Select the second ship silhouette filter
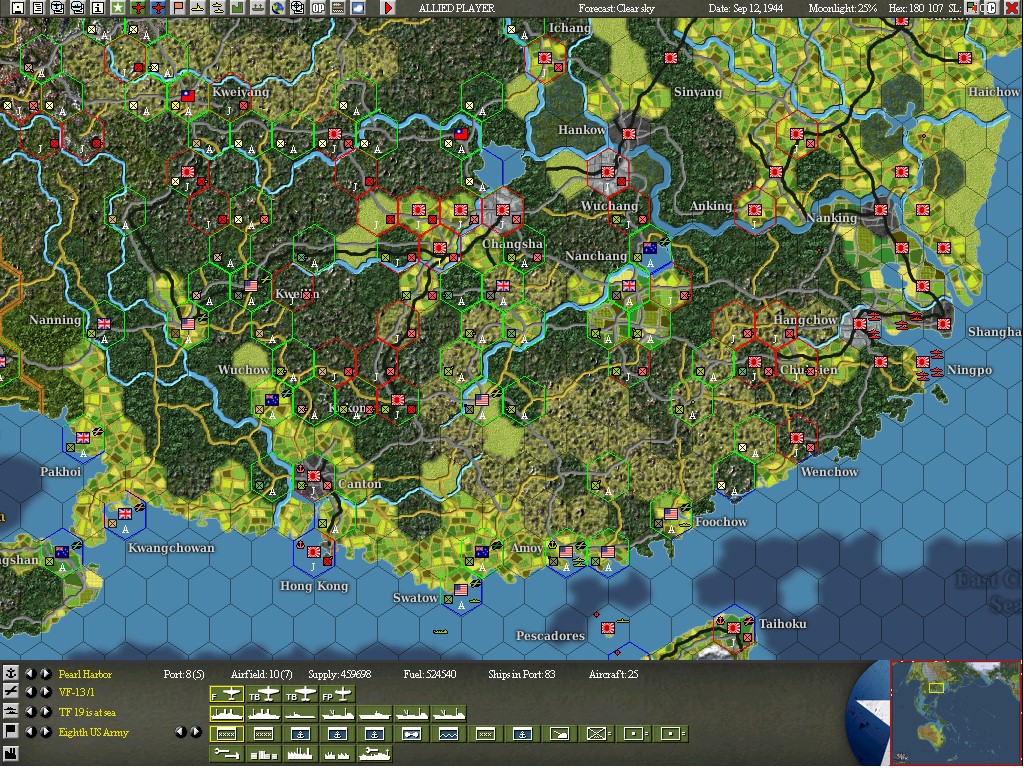1024x768 pixels. coord(263,714)
